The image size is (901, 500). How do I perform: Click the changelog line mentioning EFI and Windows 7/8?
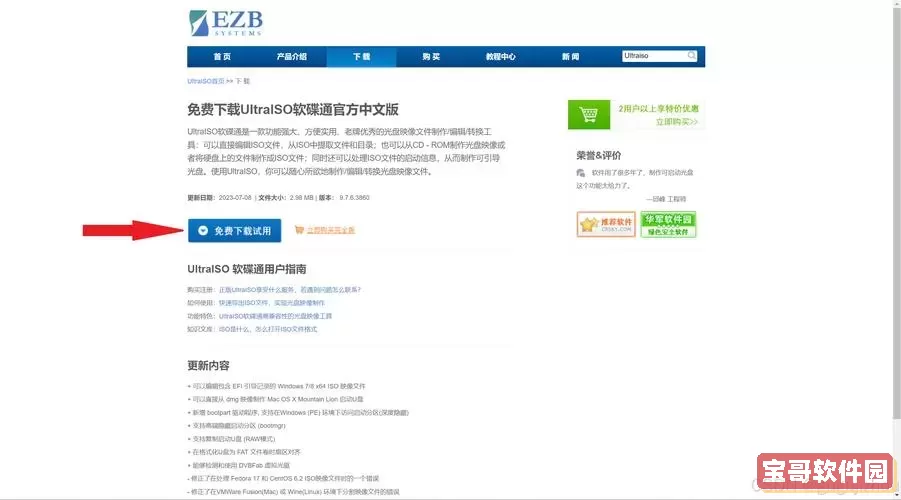click(276, 386)
